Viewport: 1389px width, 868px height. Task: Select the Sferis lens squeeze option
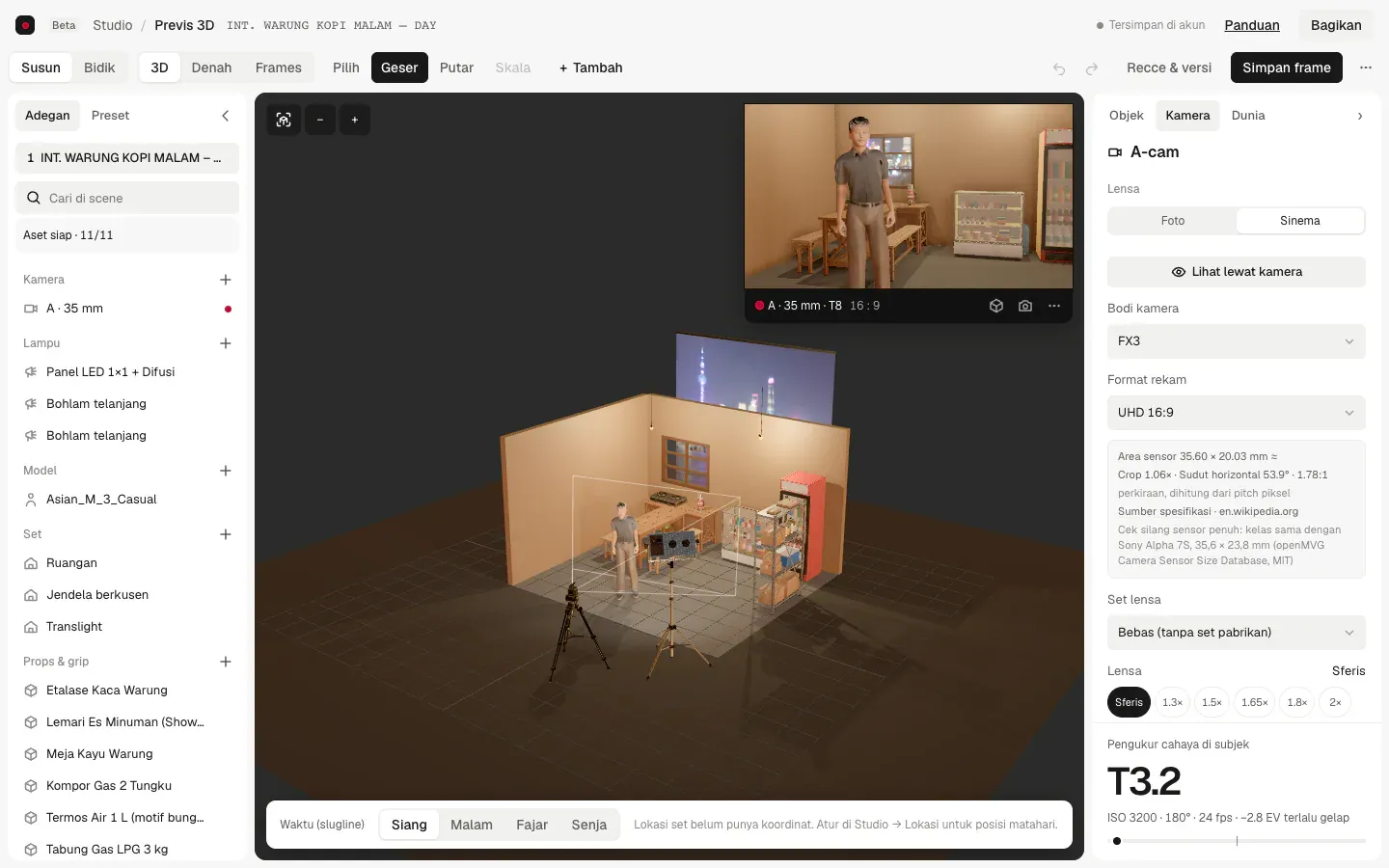tap(1129, 702)
